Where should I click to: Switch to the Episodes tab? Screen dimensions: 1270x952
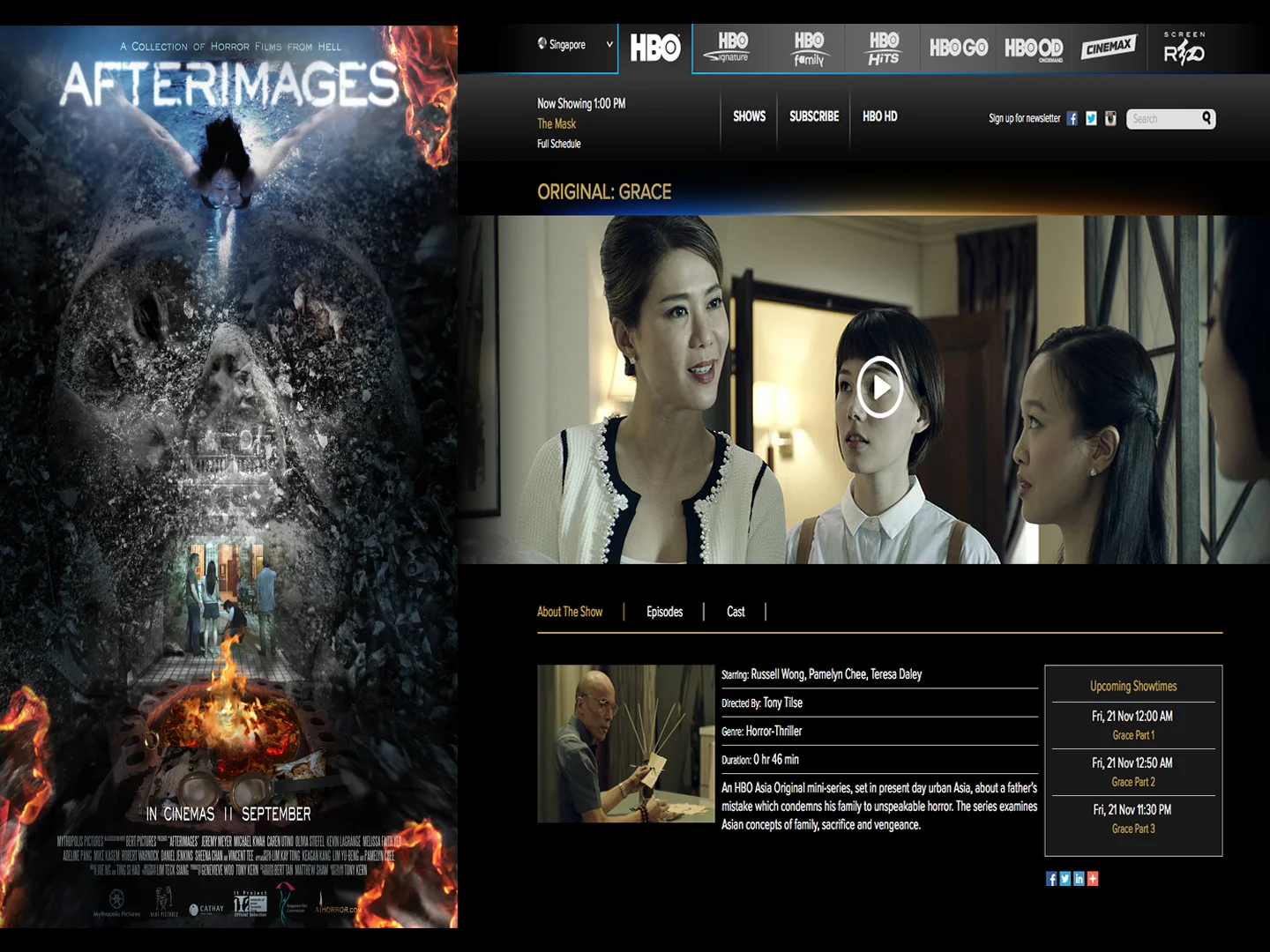pyautogui.click(x=665, y=612)
